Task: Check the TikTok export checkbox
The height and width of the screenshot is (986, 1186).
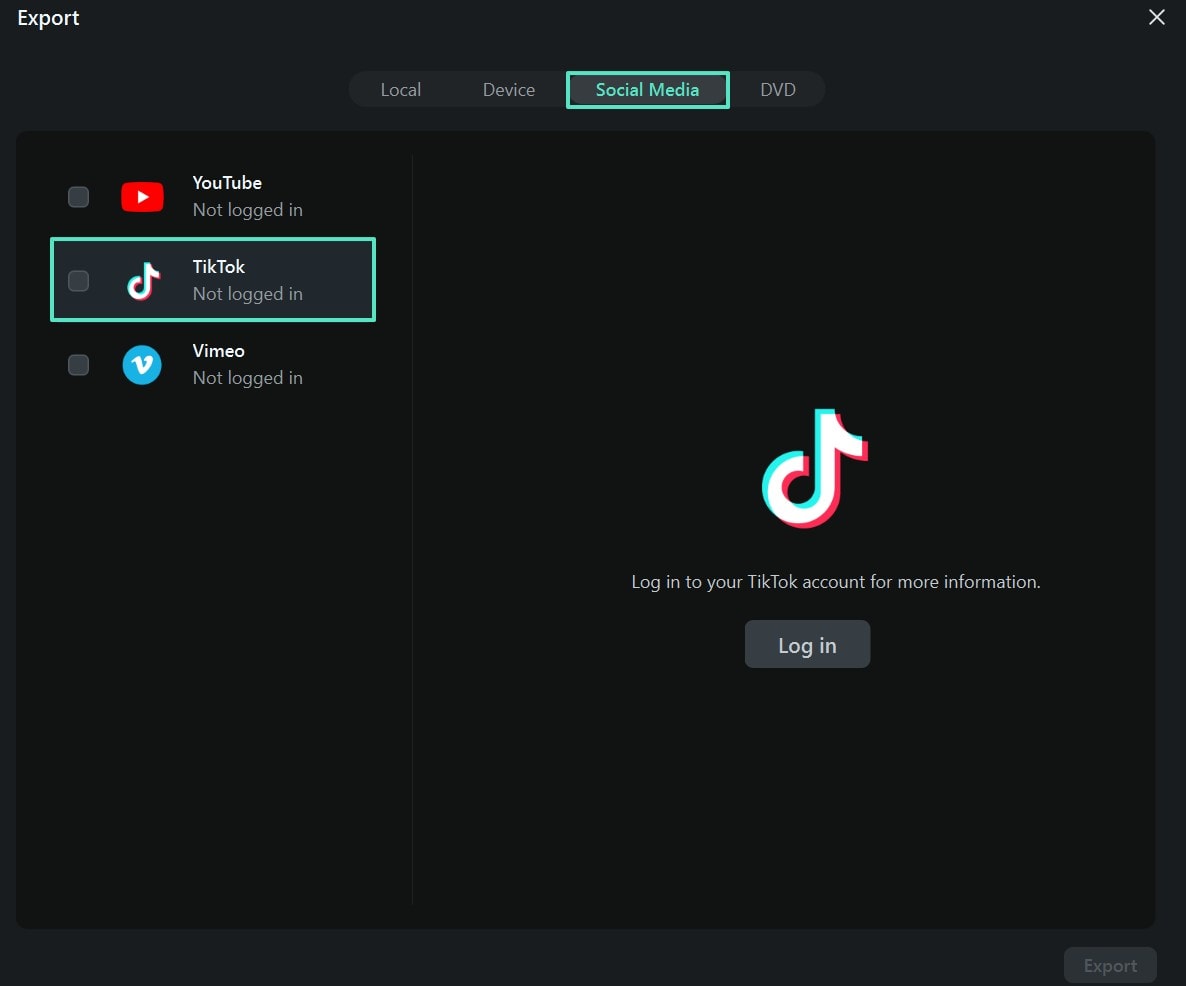Action: [x=78, y=281]
